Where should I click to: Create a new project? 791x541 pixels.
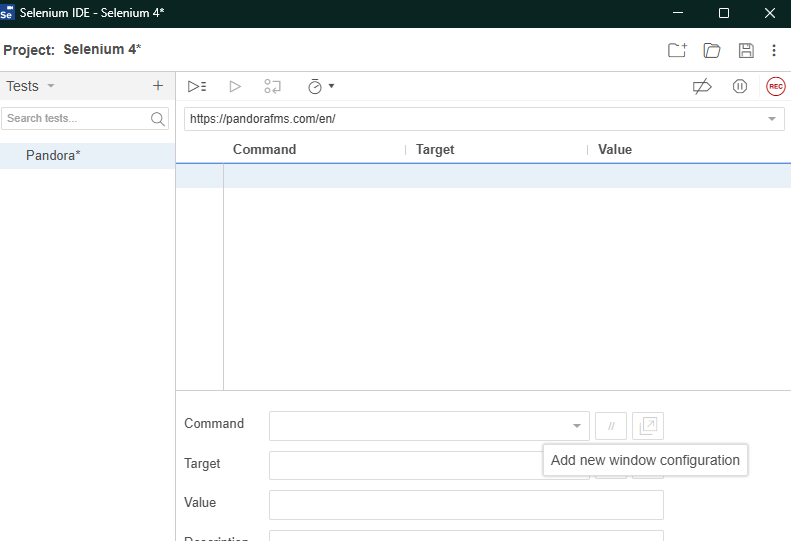677,50
